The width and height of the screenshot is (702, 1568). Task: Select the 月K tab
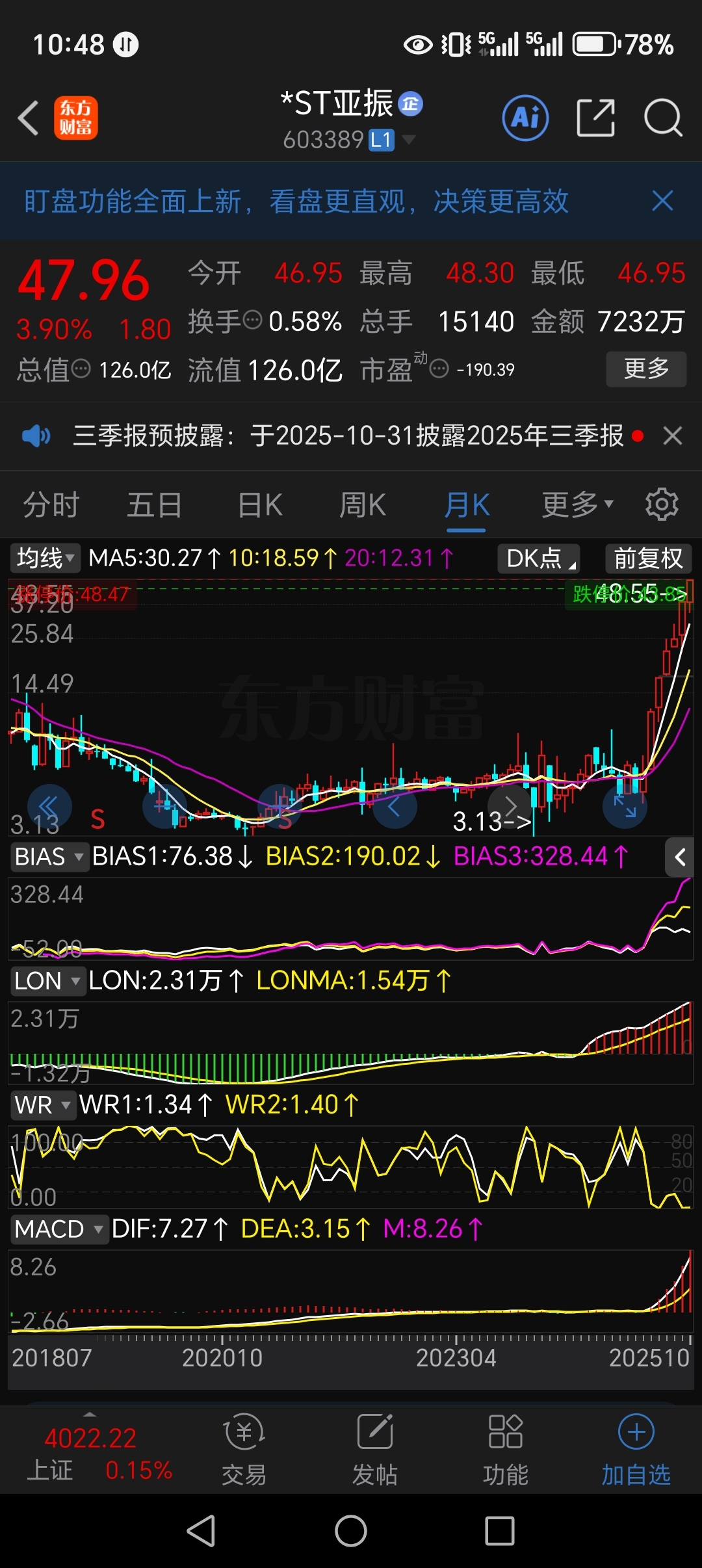coord(467,505)
